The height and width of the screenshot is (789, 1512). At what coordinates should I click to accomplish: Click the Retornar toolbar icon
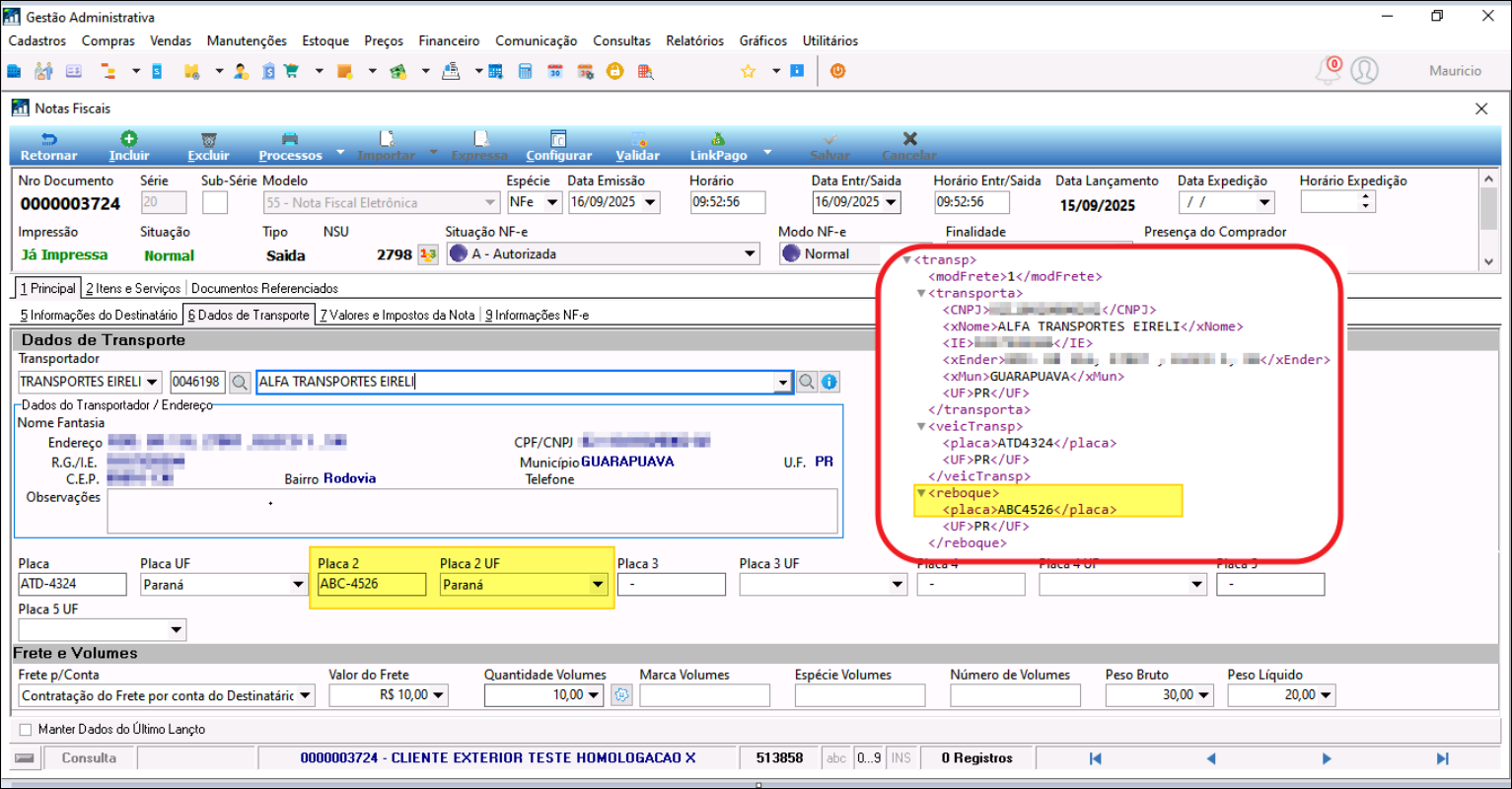click(48, 140)
